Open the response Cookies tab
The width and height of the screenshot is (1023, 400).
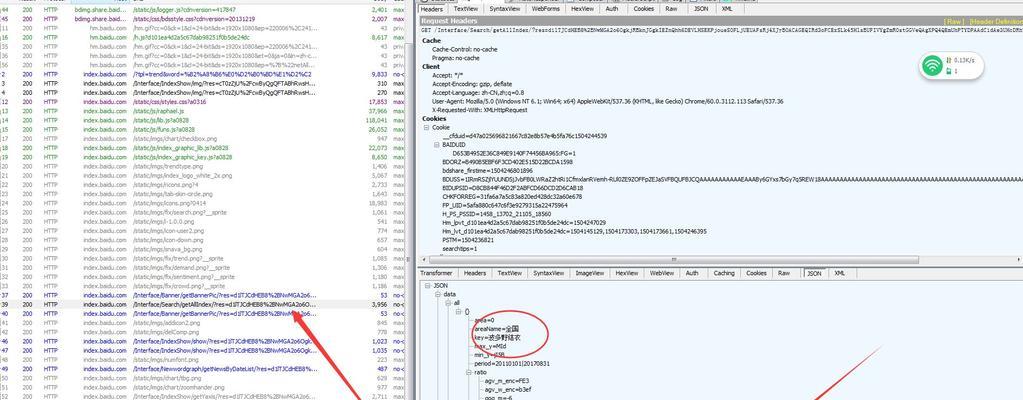[x=756, y=273]
